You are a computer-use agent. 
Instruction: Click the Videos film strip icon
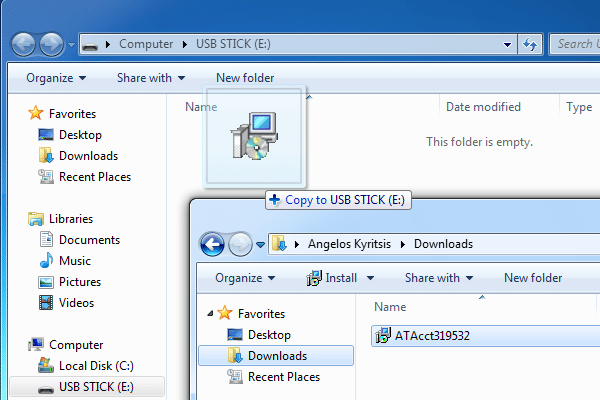[x=46, y=303]
